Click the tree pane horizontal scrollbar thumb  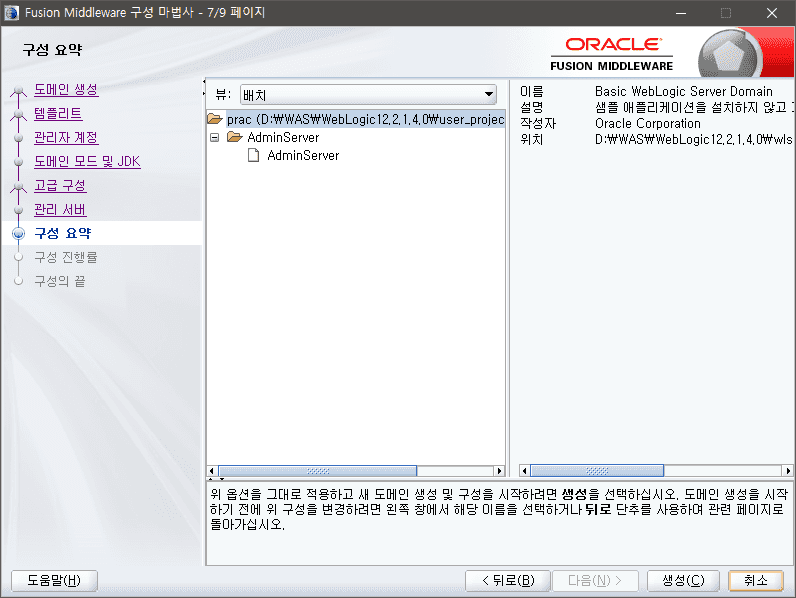click(x=318, y=471)
